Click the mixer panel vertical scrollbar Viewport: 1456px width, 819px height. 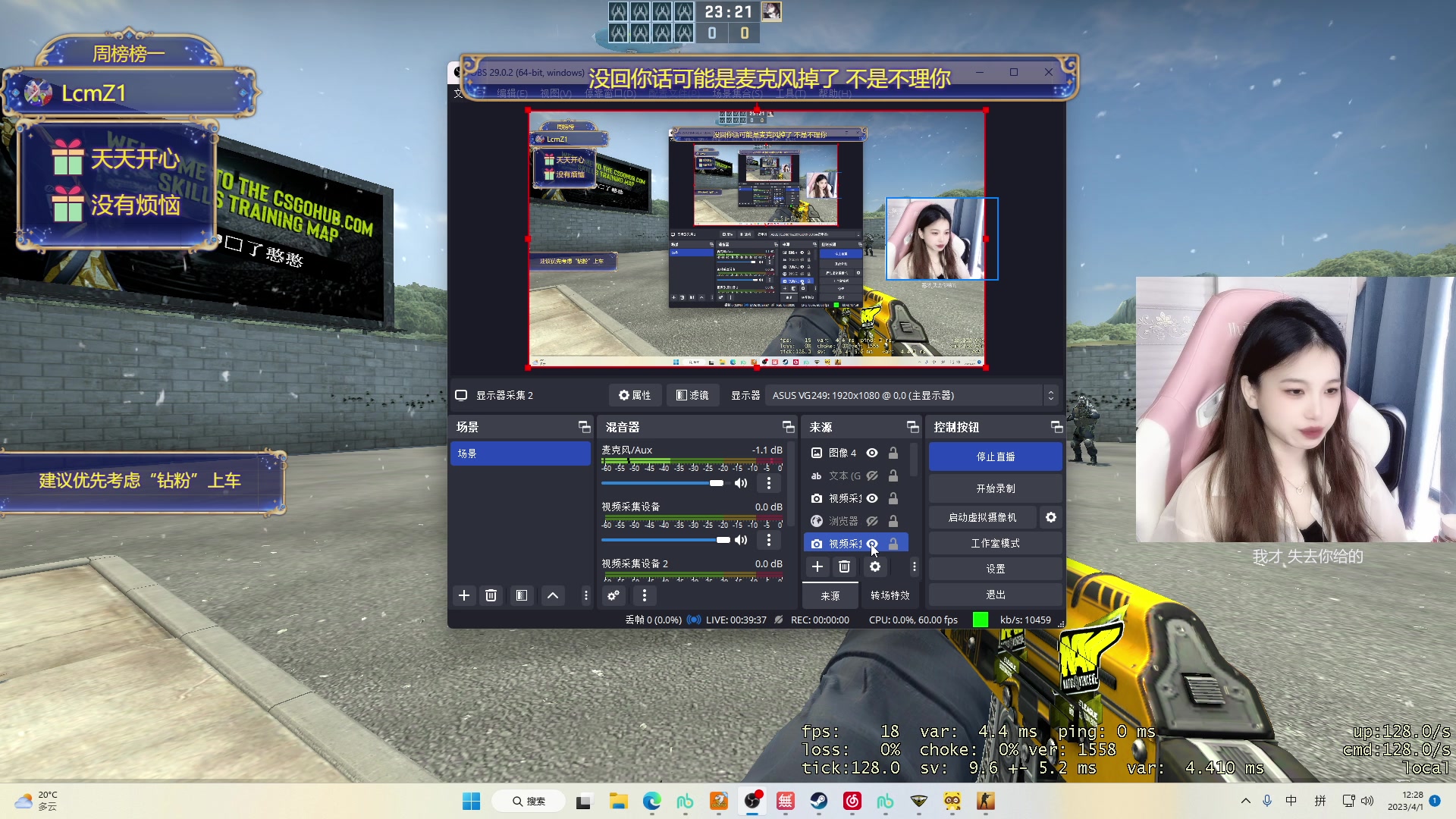pyautogui.click(x=792, y=485)
